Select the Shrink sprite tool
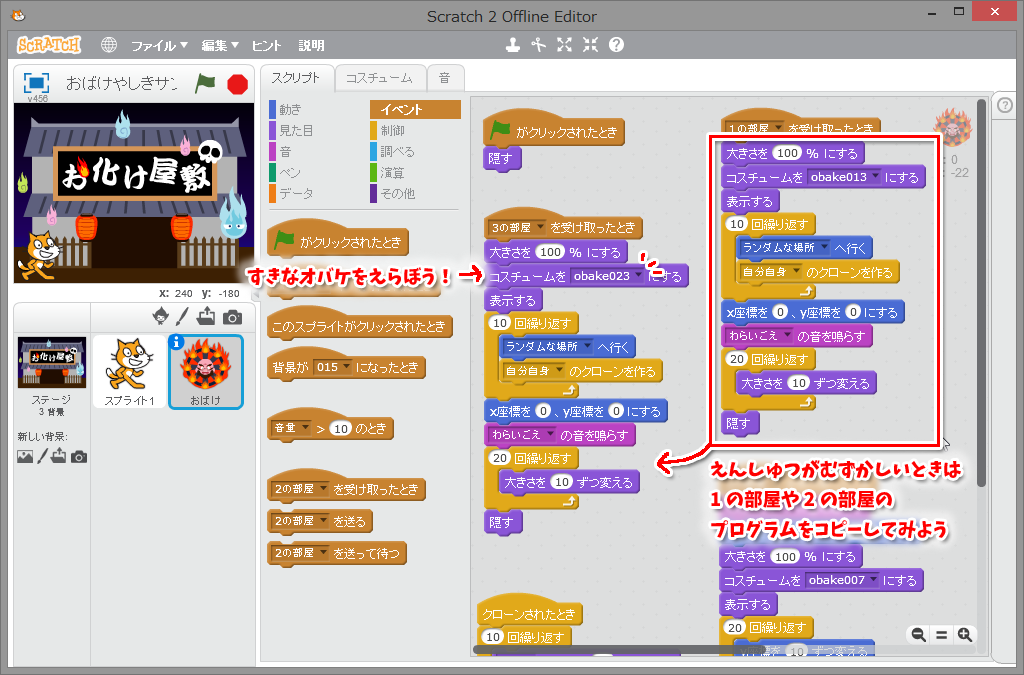This screenshot has width=1024, height=675. click(590, 44)
